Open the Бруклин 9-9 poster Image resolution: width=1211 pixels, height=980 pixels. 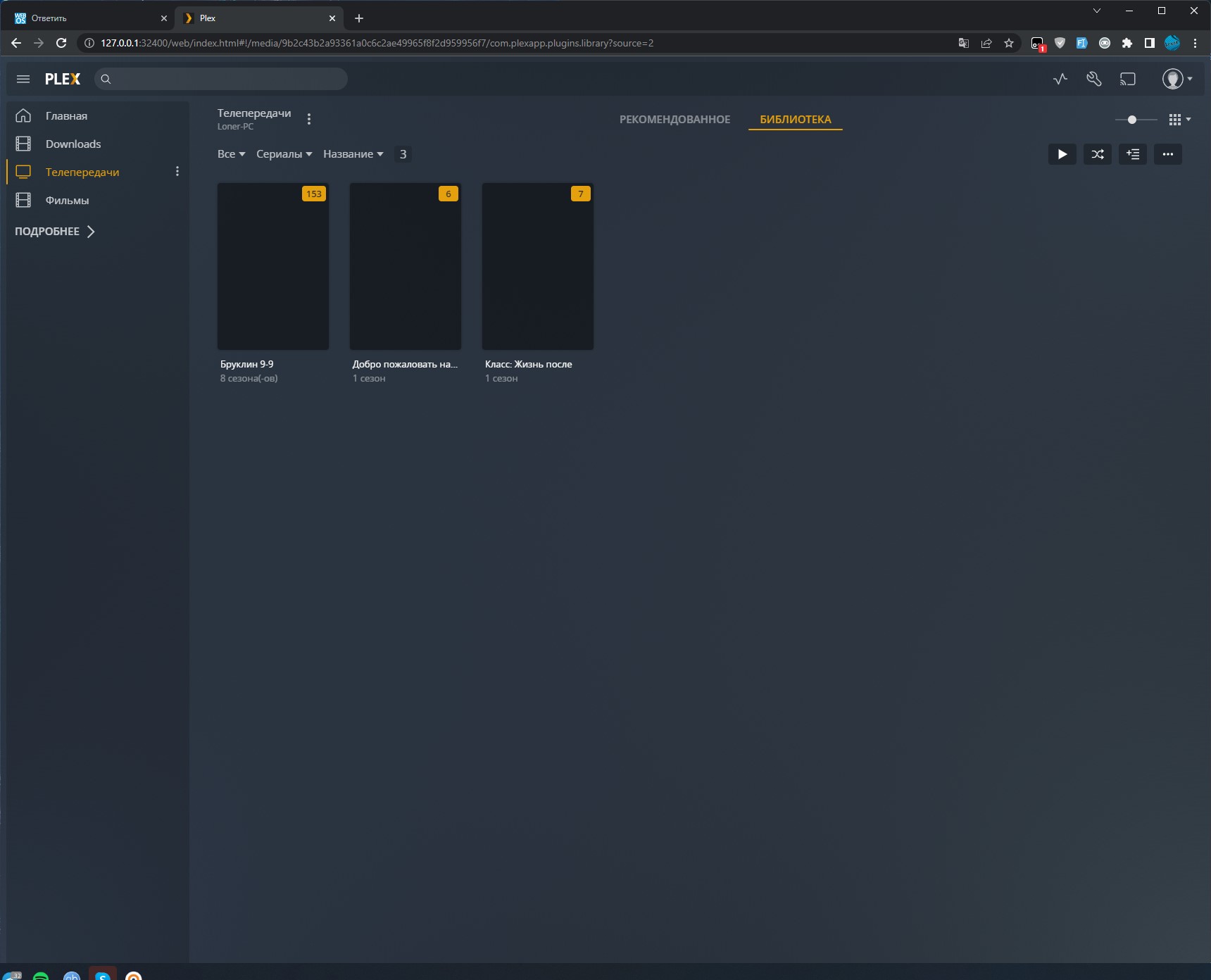[273, 267]
